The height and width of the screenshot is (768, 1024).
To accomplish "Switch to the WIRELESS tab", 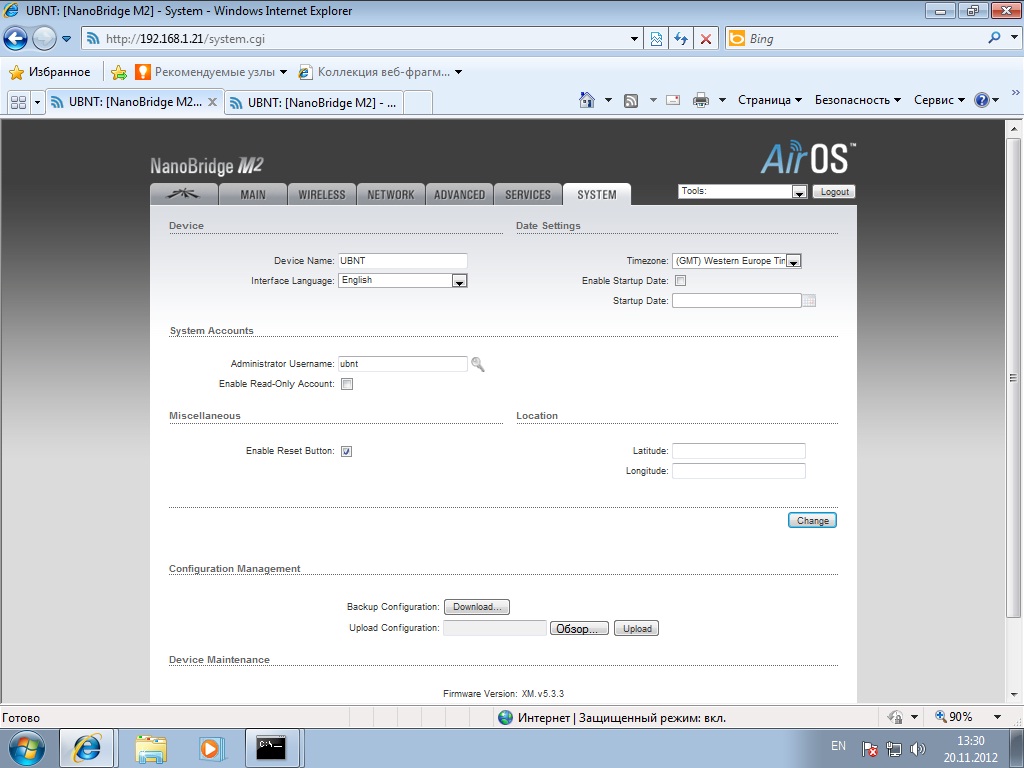I will coord(321,194).
